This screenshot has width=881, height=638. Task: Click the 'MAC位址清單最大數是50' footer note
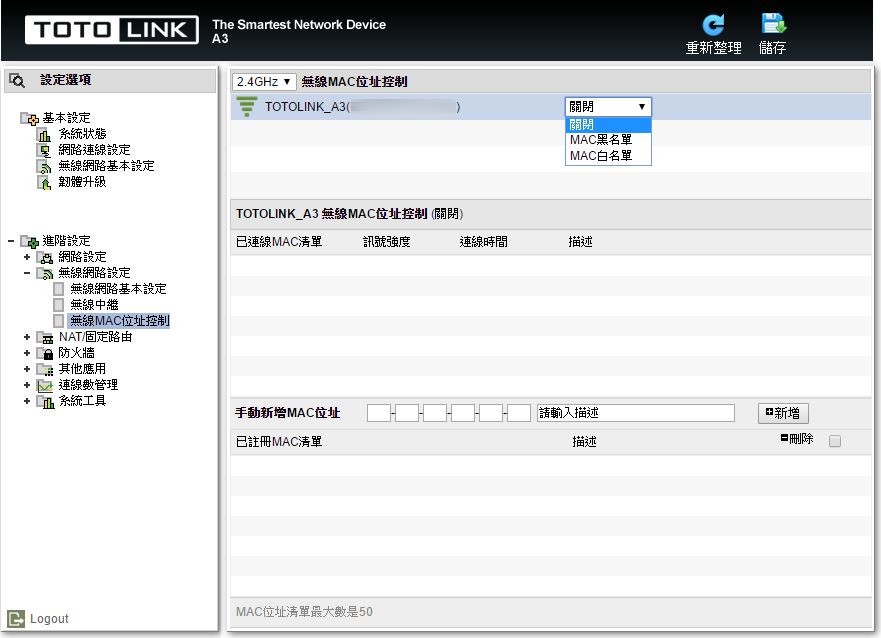click(x=304, y=612)
